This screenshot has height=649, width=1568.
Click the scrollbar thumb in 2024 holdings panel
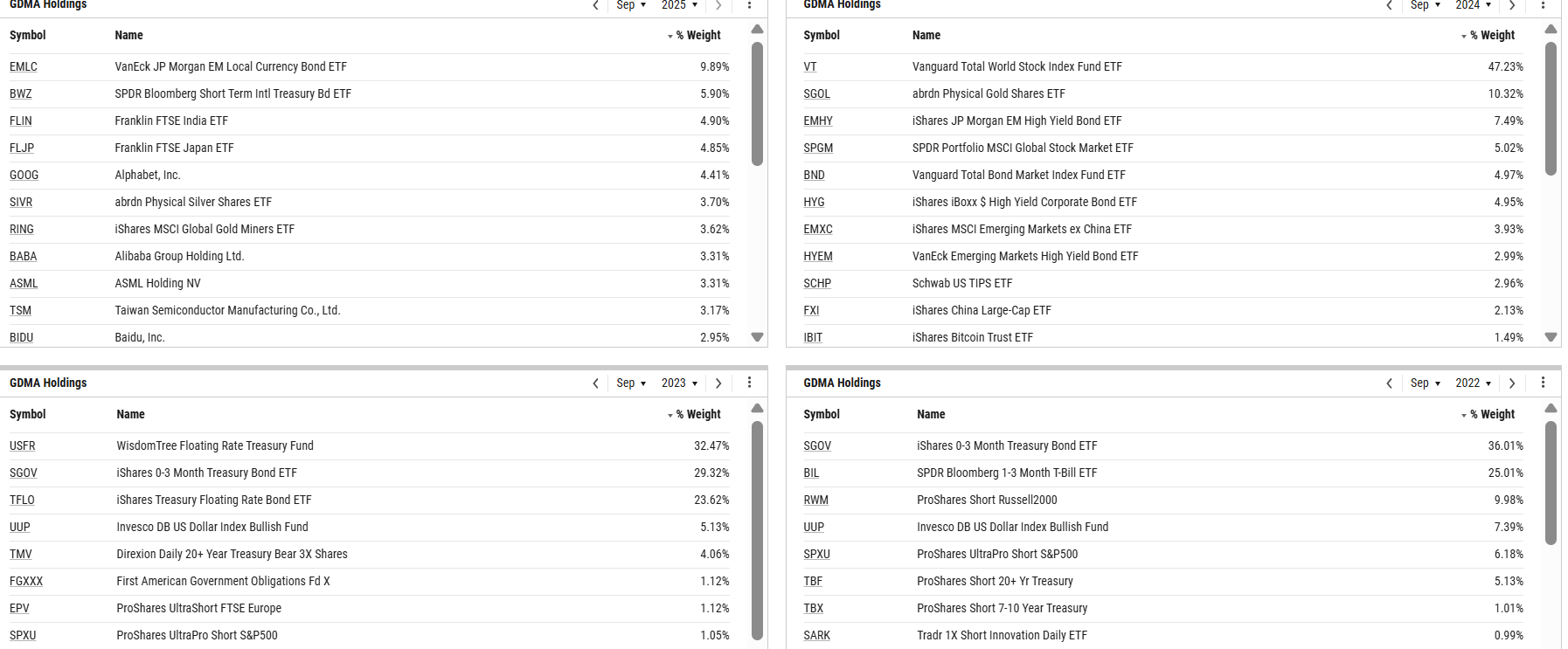coord(1551,109)
